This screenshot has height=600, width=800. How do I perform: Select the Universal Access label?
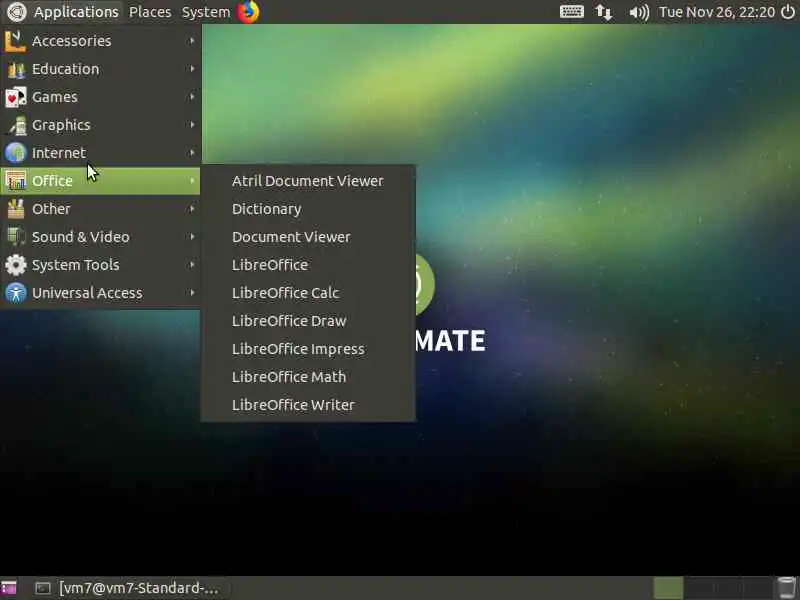click(x=87, y=293)
